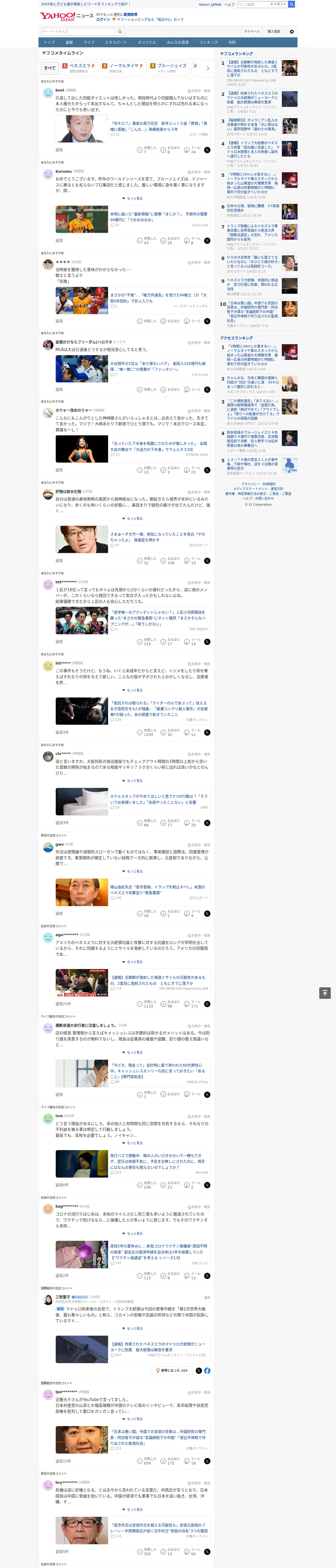Click the ログイン link
Viewport: 336px width, 1568px height.
click(103, 20)
